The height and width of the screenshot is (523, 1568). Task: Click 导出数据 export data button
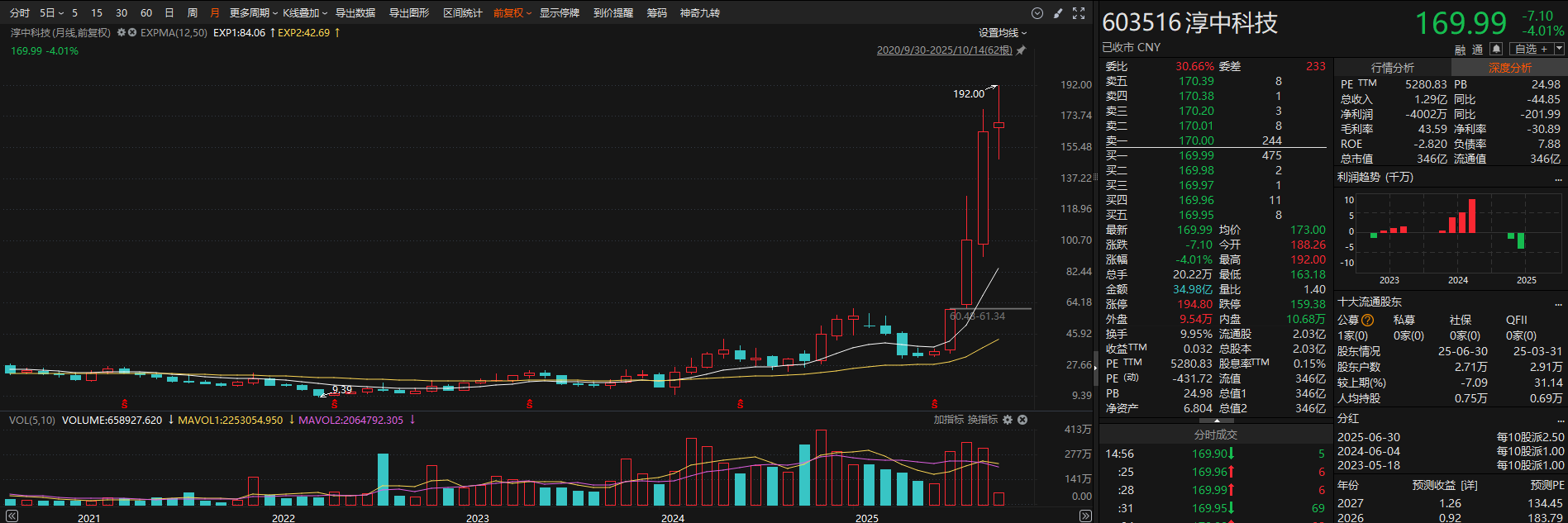(355, 13)
